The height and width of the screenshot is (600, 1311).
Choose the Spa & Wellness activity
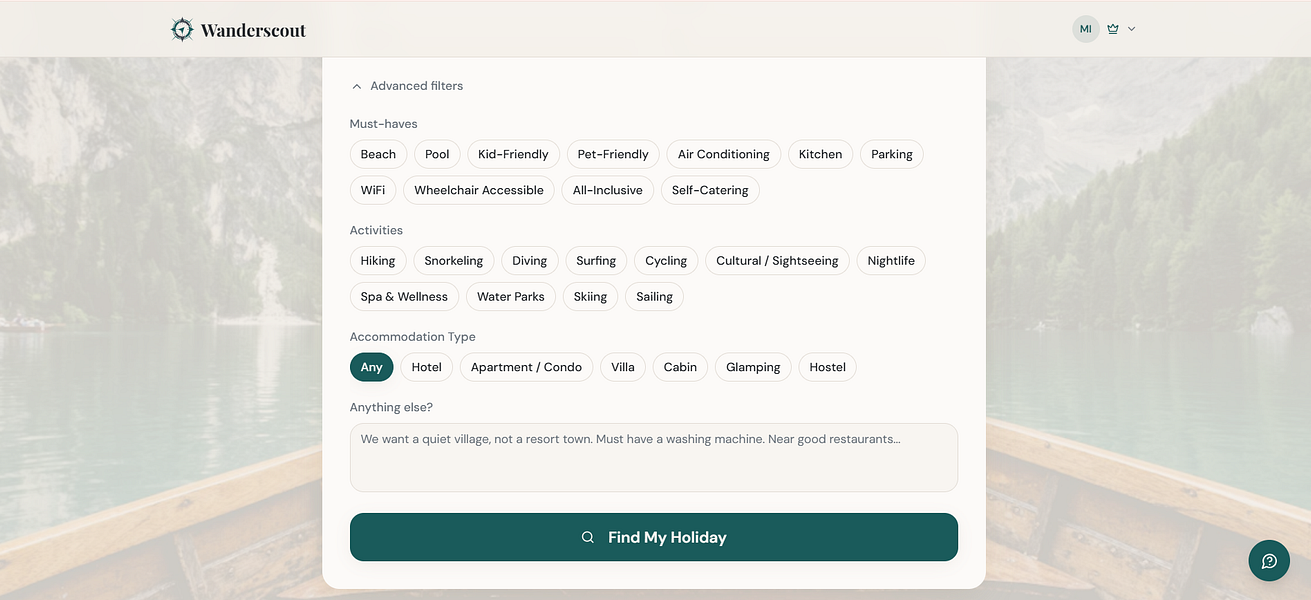404,297
